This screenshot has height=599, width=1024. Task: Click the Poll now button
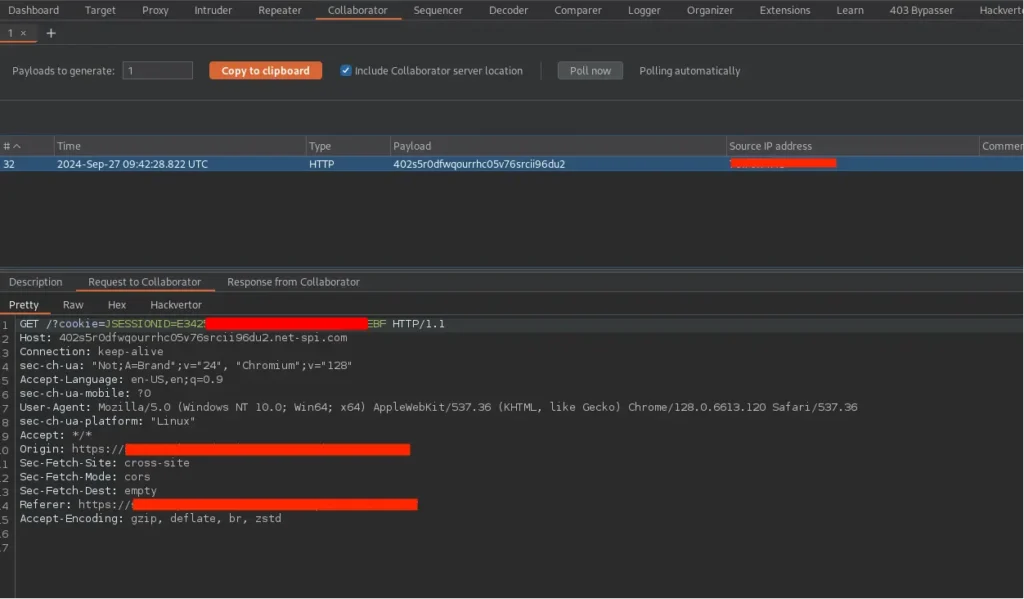tap(590, 71)
